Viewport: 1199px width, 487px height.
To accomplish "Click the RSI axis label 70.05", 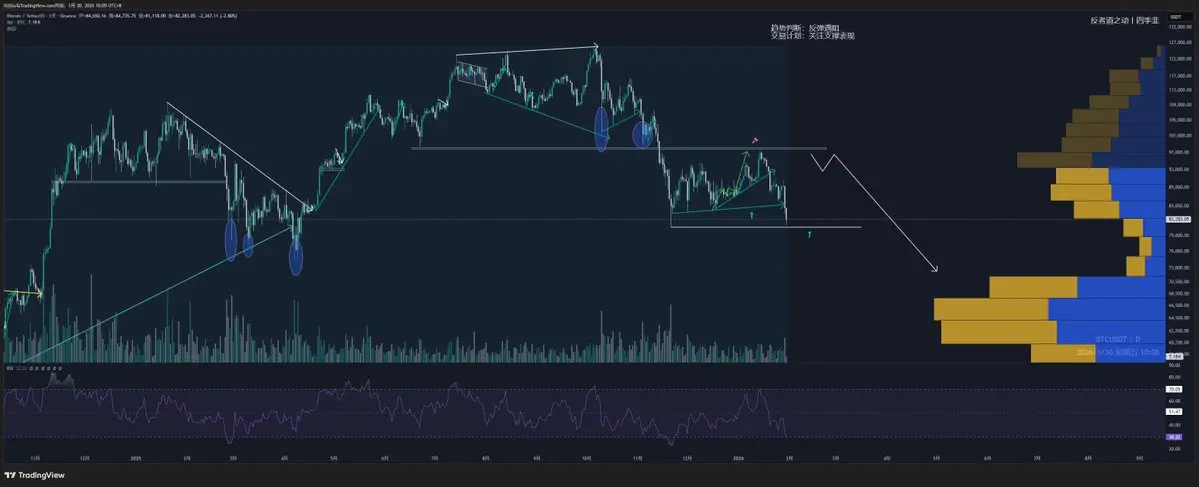I will pyautogui.click(x=1173, y=388).
